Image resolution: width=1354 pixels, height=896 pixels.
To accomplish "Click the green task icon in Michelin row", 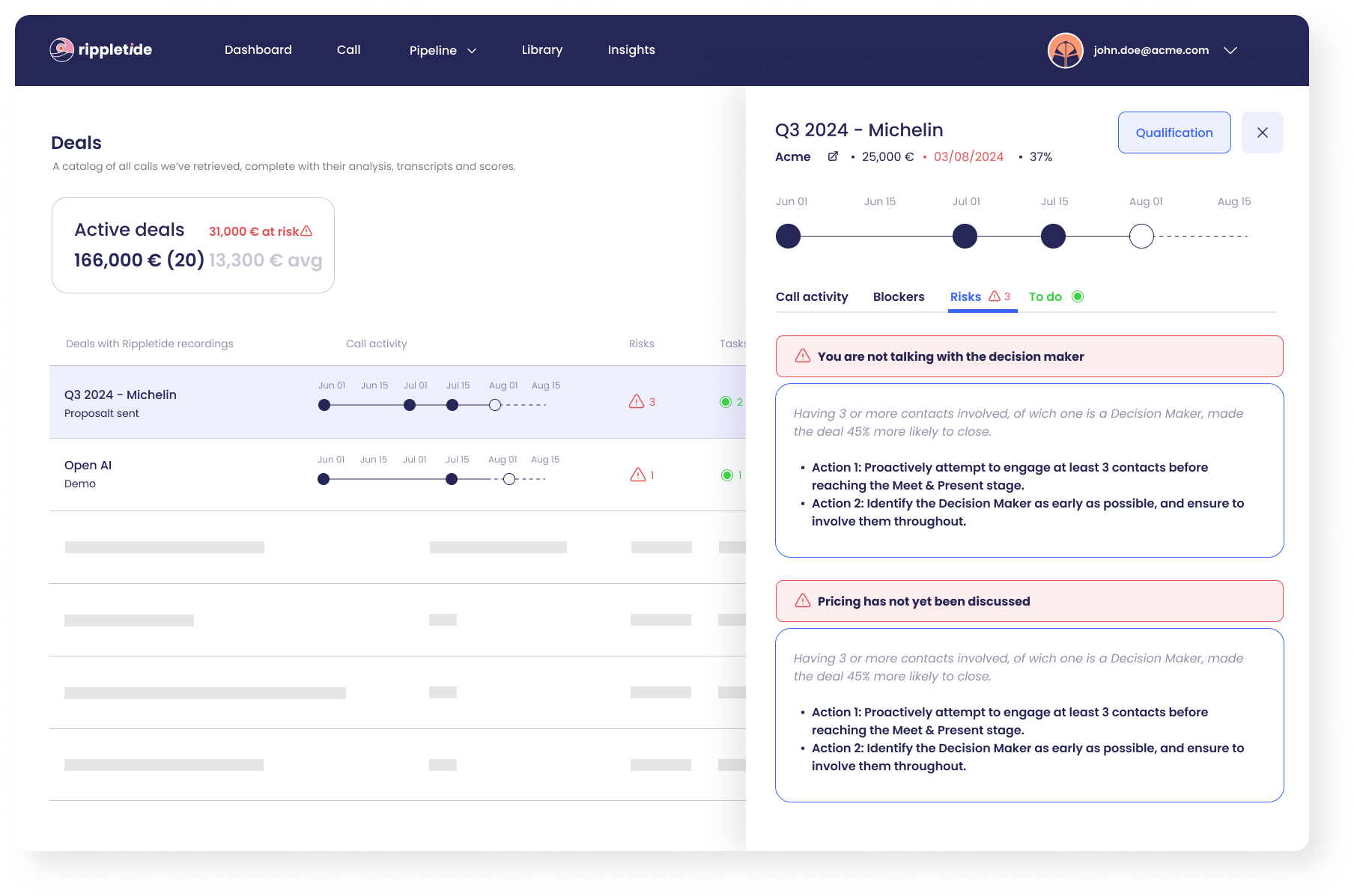I will [726, 402].
